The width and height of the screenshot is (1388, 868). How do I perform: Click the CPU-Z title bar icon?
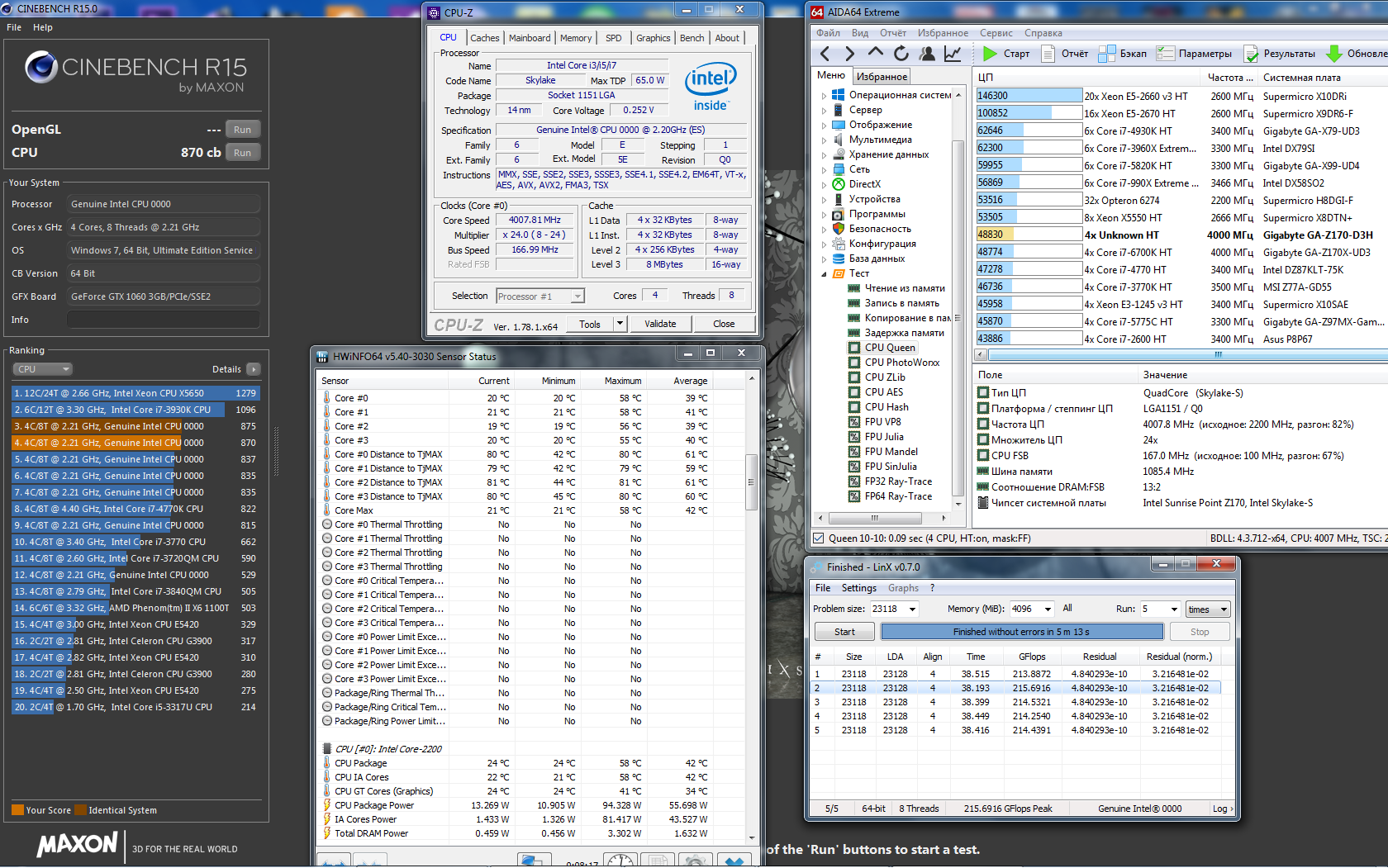[435, 12]
